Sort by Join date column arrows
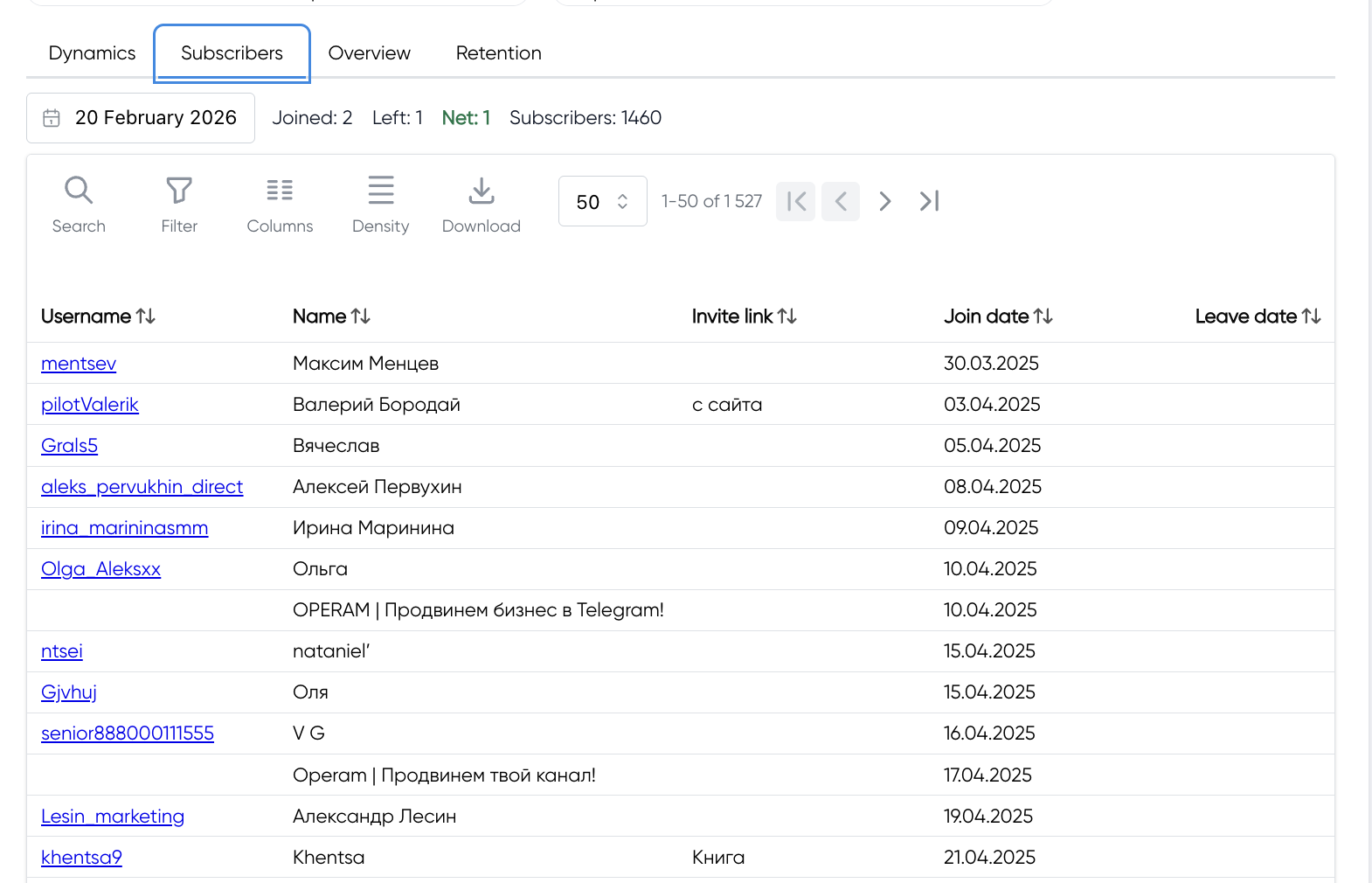 (x=1043, y=316)
